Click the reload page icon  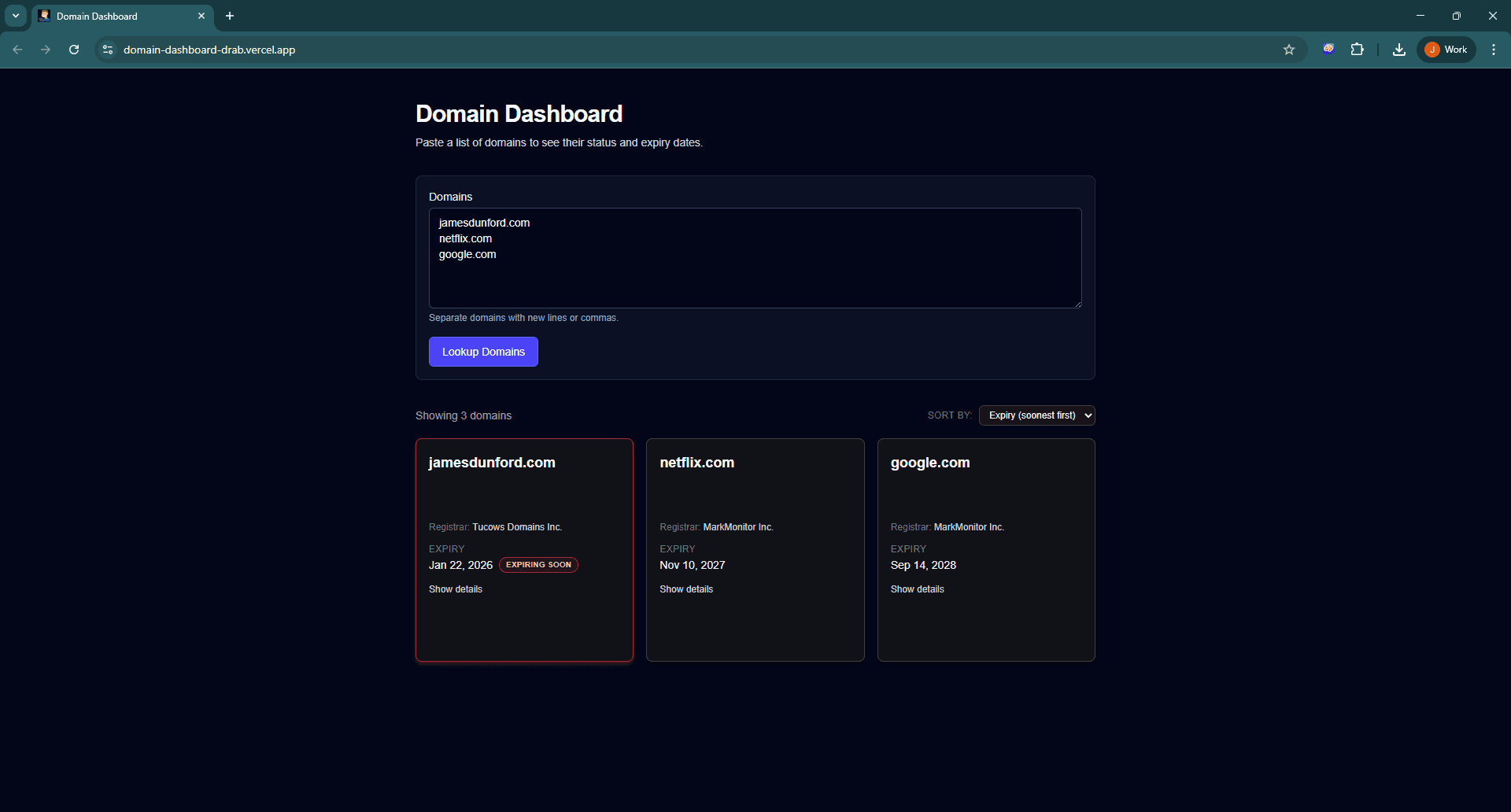click(73, 50)
